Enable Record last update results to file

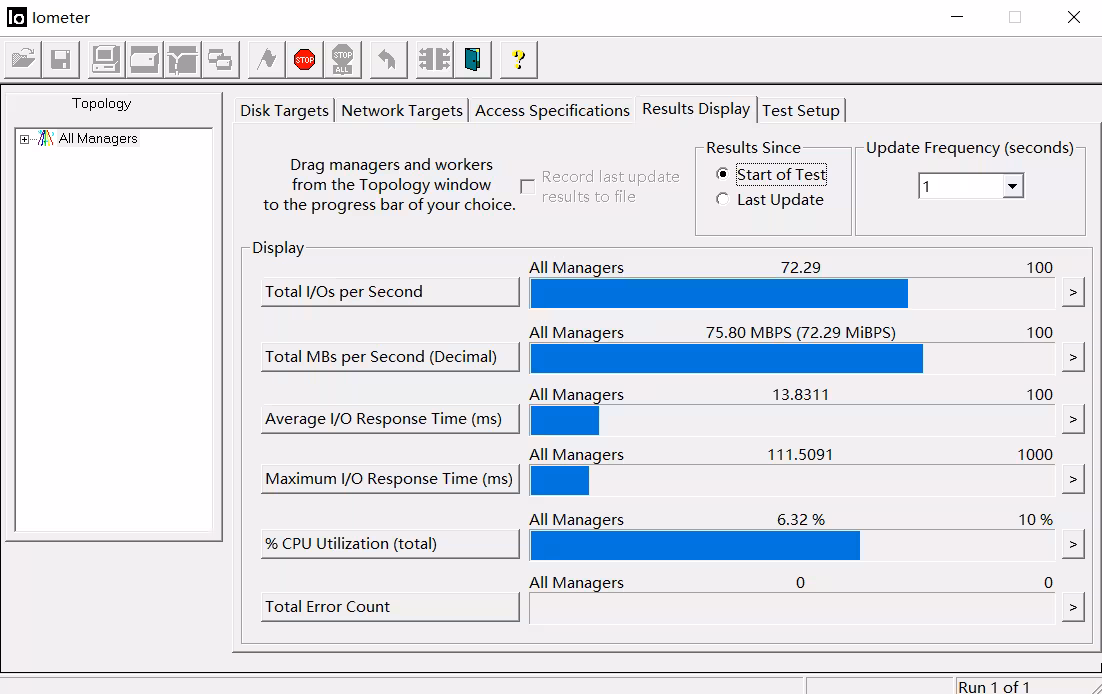tap(527, 186)
